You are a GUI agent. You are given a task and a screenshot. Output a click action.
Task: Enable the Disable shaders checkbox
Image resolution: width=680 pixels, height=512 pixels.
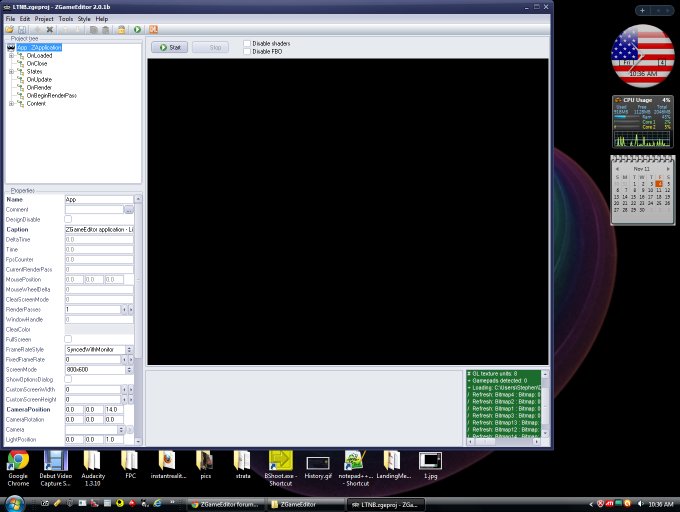click(x=247, y=43)
